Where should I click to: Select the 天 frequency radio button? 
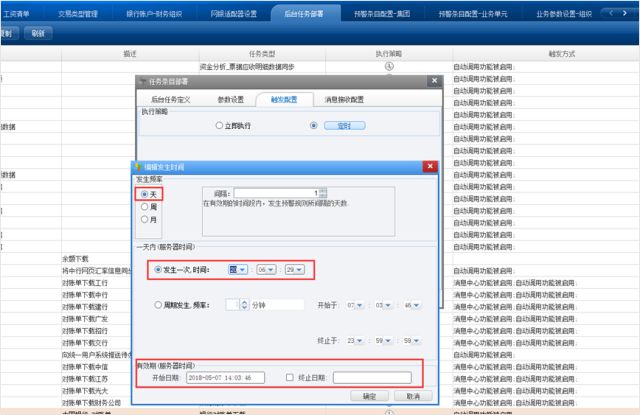(144, 194)
